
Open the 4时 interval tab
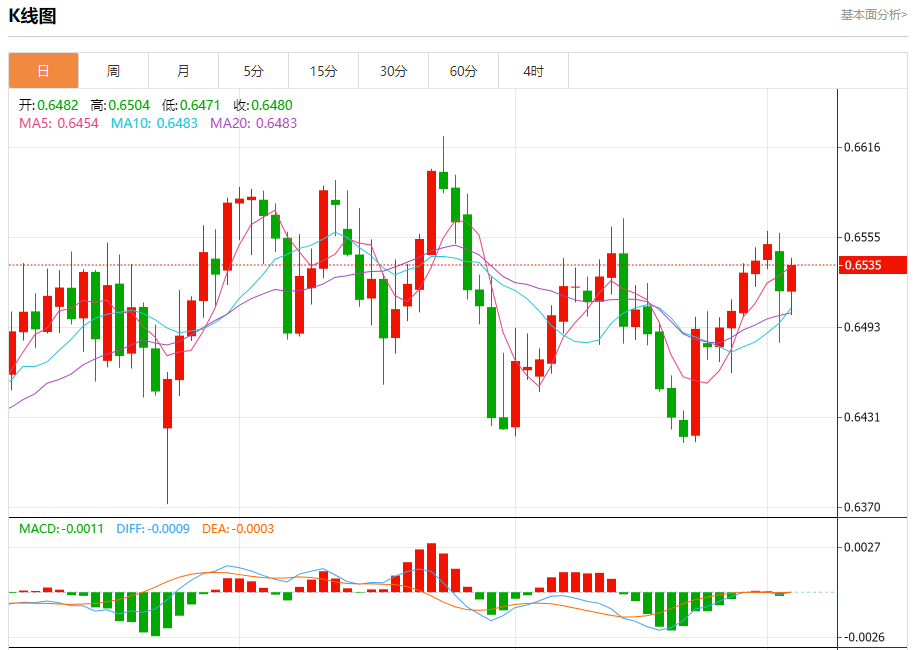pos(533,71)
